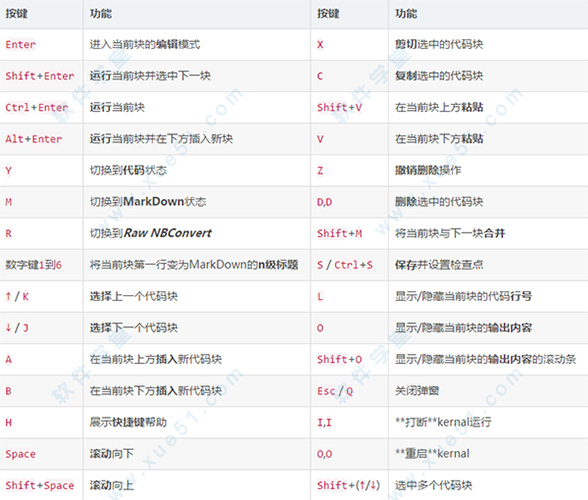Viewport: 588px width, 500px height.
Task: Click the S / Ctrl+S key label
Action: (345, 265)
